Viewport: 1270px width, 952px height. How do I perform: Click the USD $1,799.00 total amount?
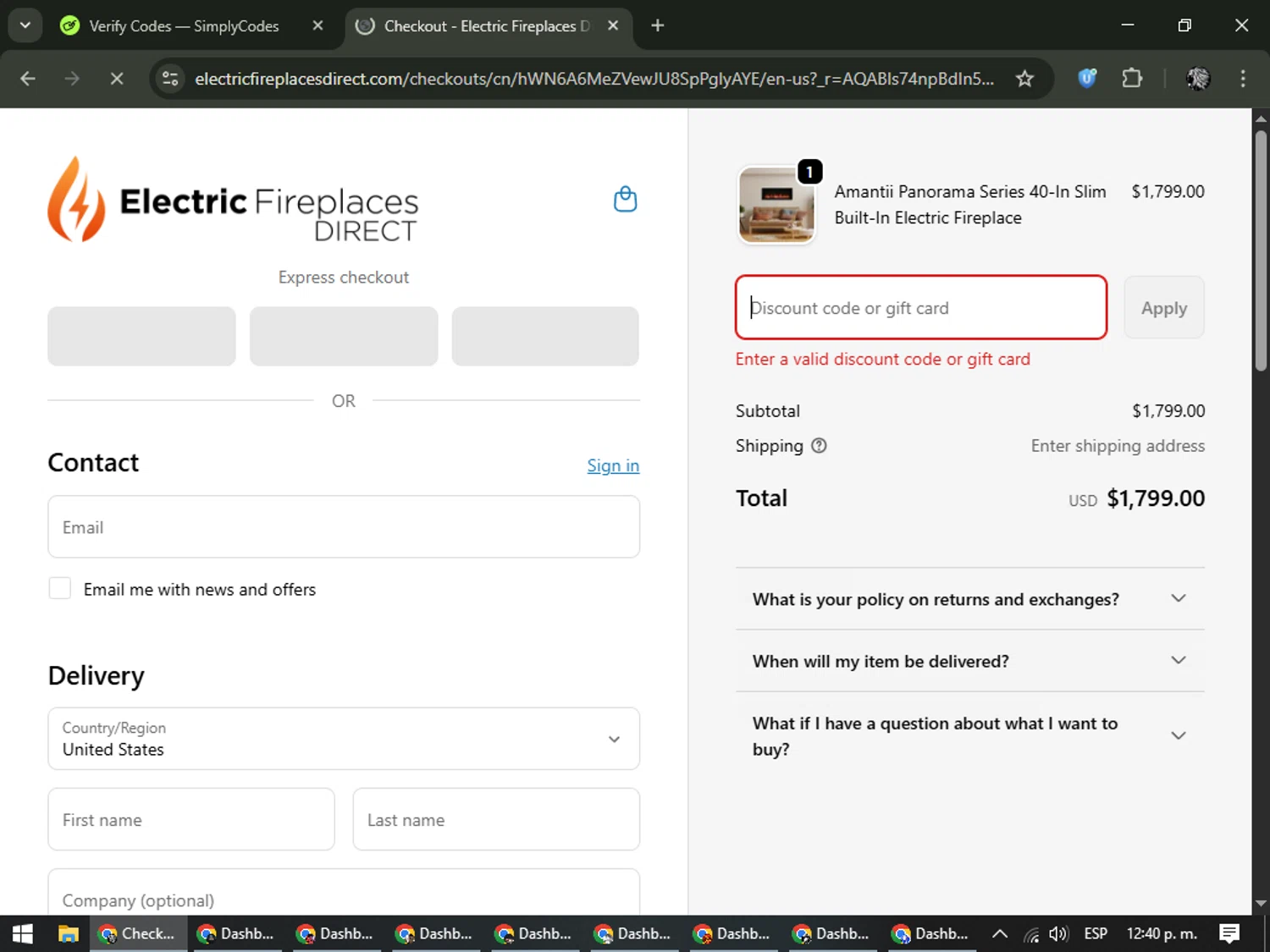pyautogui.click(x=1136, y=498)
